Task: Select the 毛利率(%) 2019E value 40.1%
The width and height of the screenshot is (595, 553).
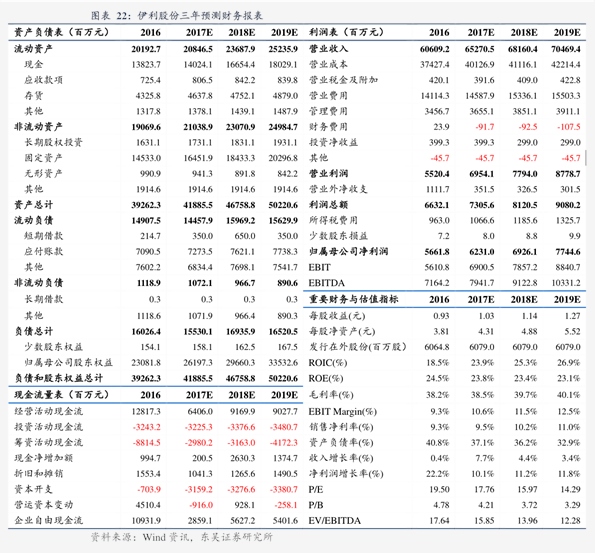Action: coord(568,395)
